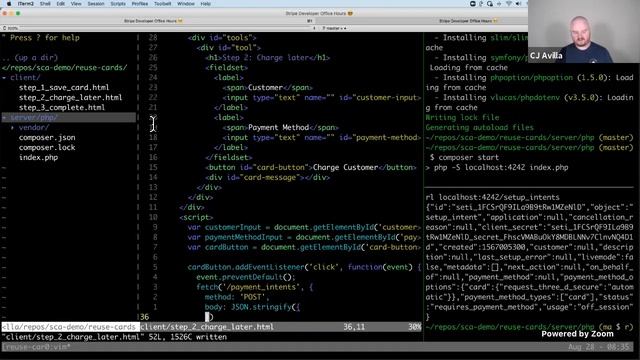
Task: Click the <span>Payment Method</span> line
Action: pyautogui.click(x=280, y=127)
